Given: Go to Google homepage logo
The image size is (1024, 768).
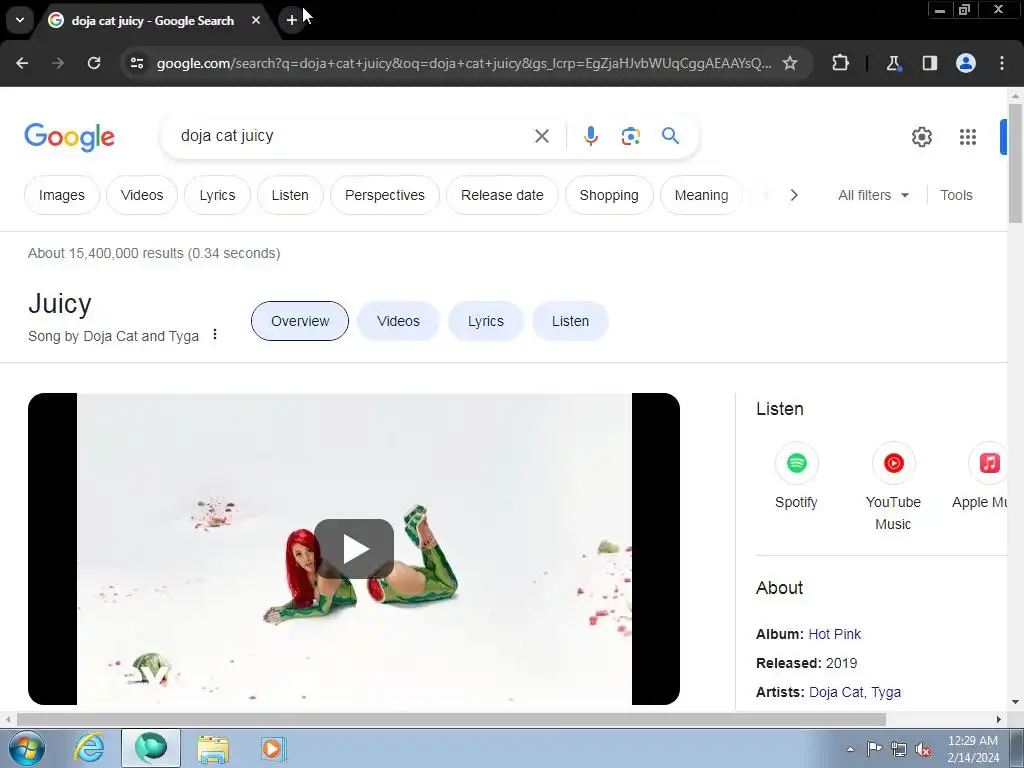Looking at the screenshot, I should point(69,137).
